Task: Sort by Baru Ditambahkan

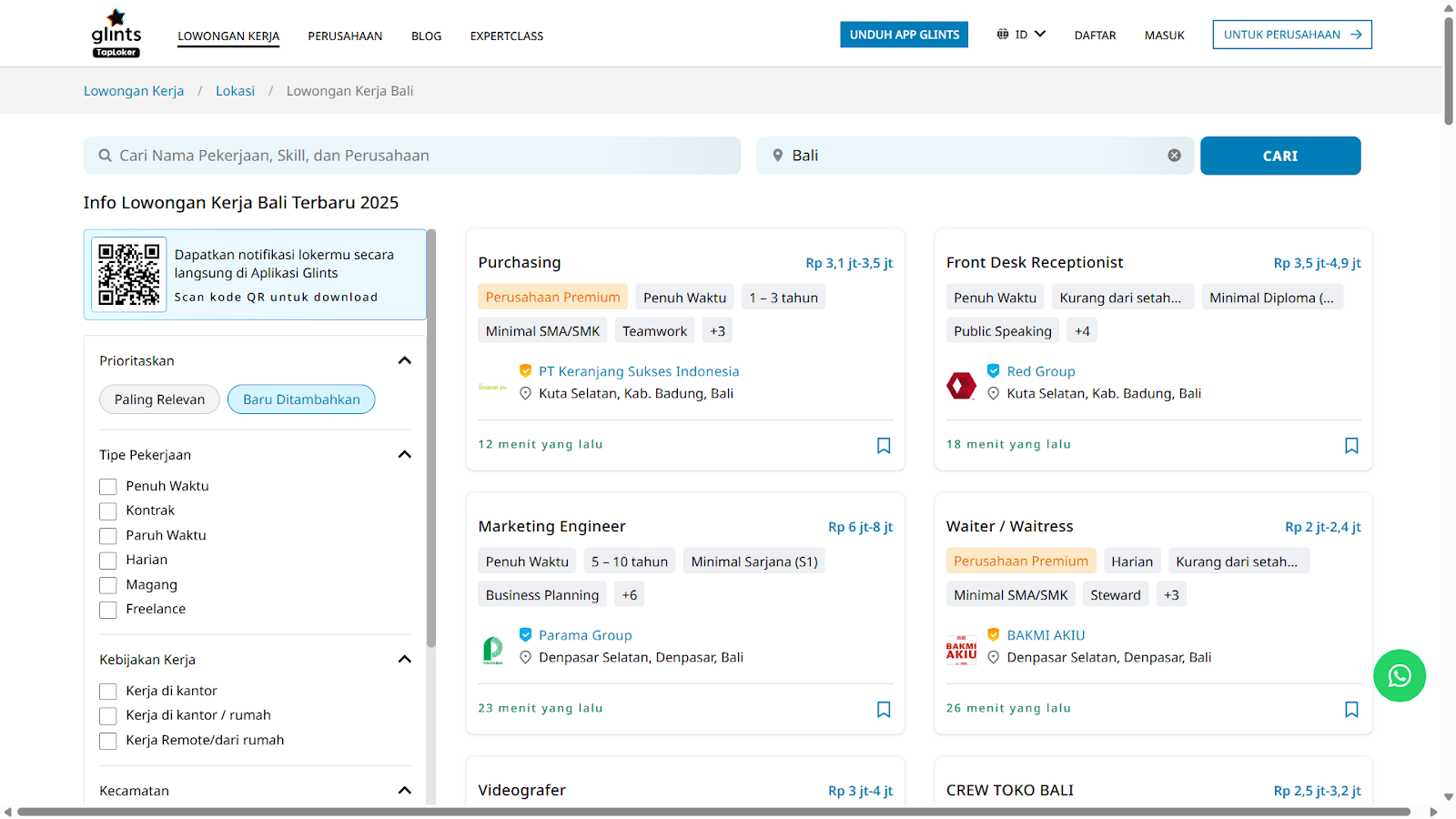Action: pos(301,399)
